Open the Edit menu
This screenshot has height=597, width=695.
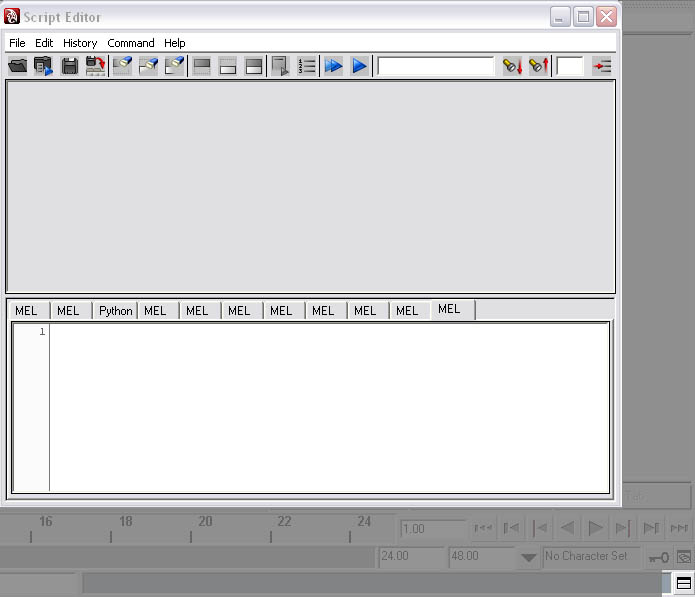click(44, 43)
